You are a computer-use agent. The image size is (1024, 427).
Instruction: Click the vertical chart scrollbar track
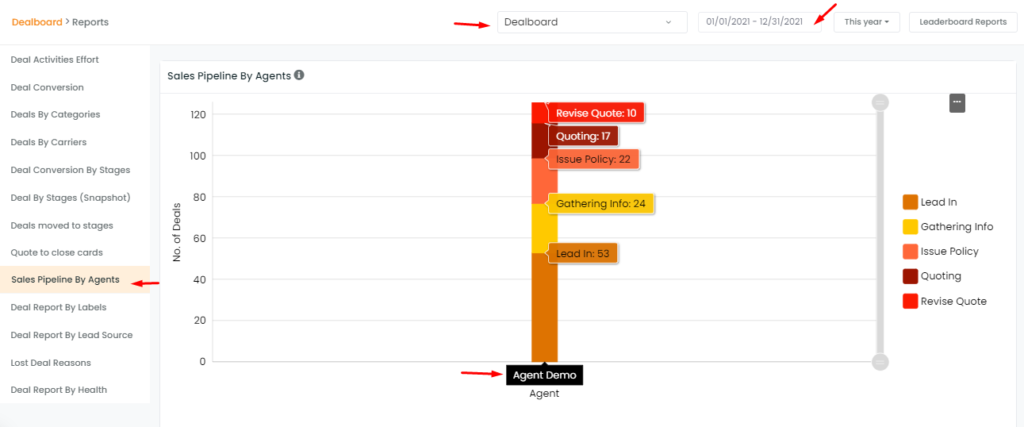[x=880, y=232]
